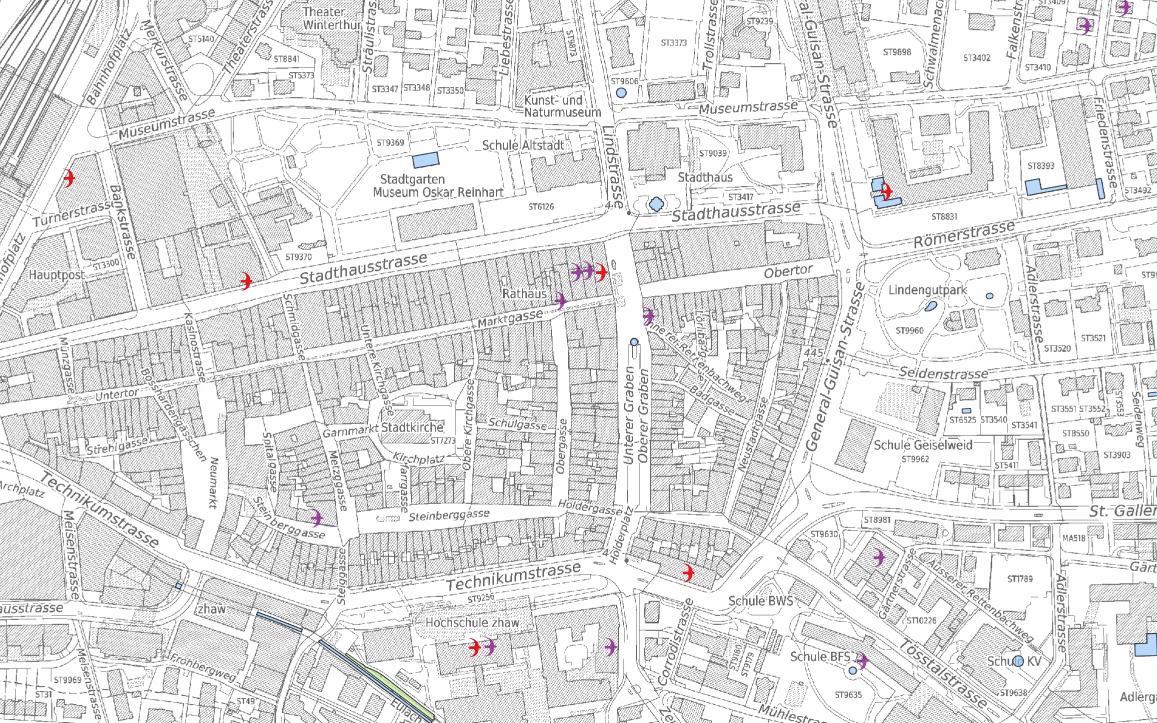1157x723 pixels.
Task: Select the purple bird marker by Gärtnerstrasse
Action: click(x=879, y=557)
